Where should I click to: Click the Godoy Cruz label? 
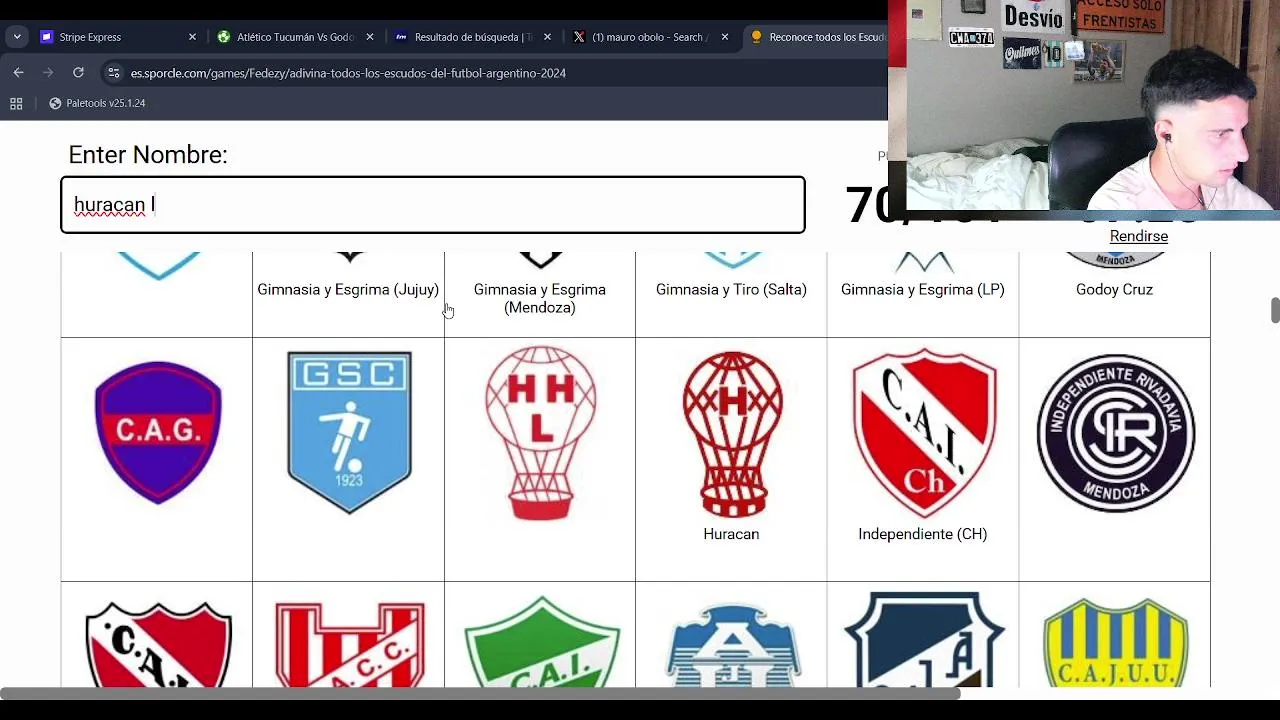point(1114,289)
